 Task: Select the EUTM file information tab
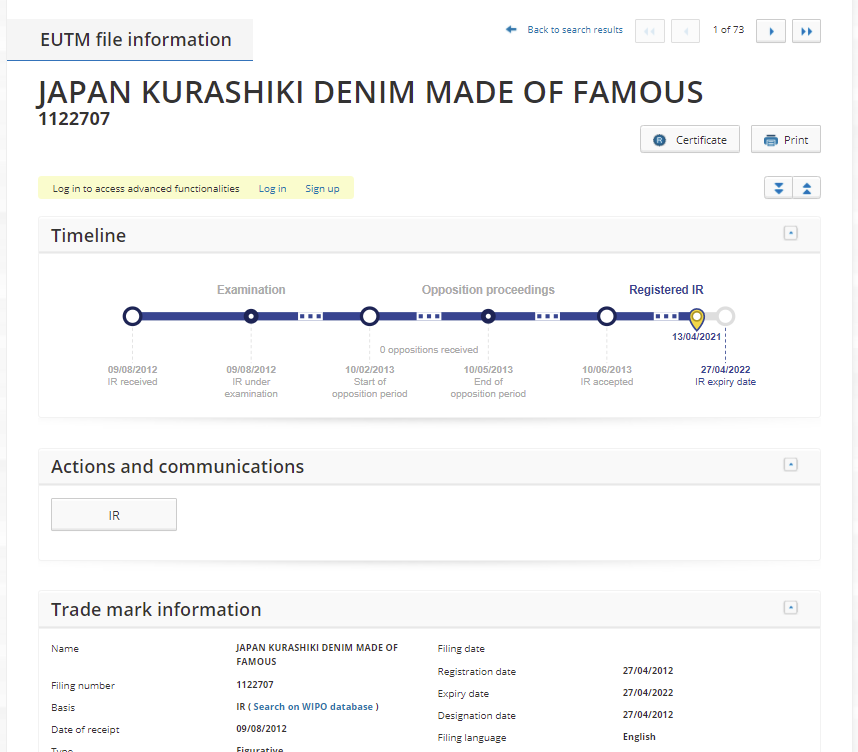130,40
